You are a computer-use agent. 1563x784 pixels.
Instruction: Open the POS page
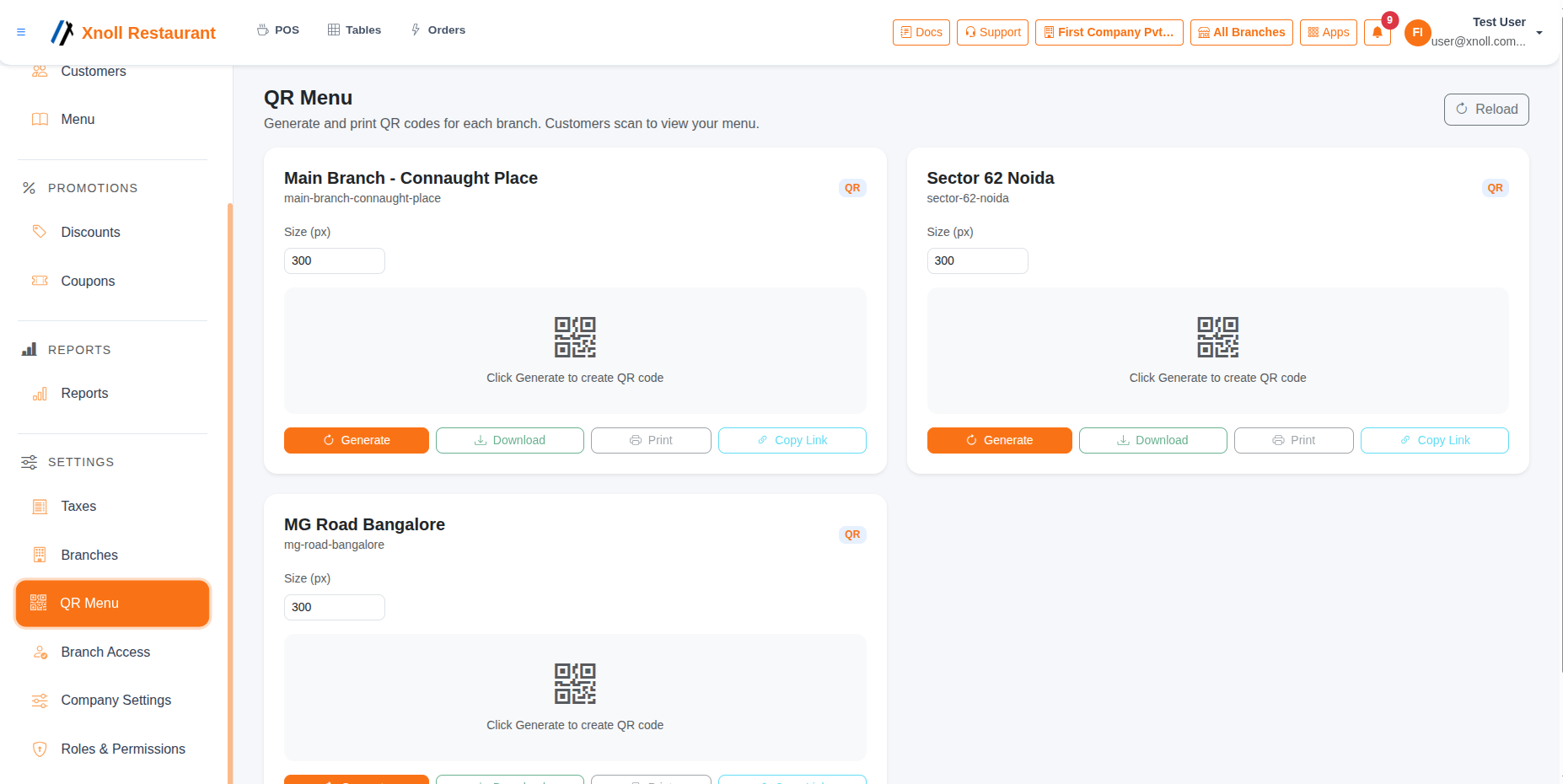coord(278,30)
